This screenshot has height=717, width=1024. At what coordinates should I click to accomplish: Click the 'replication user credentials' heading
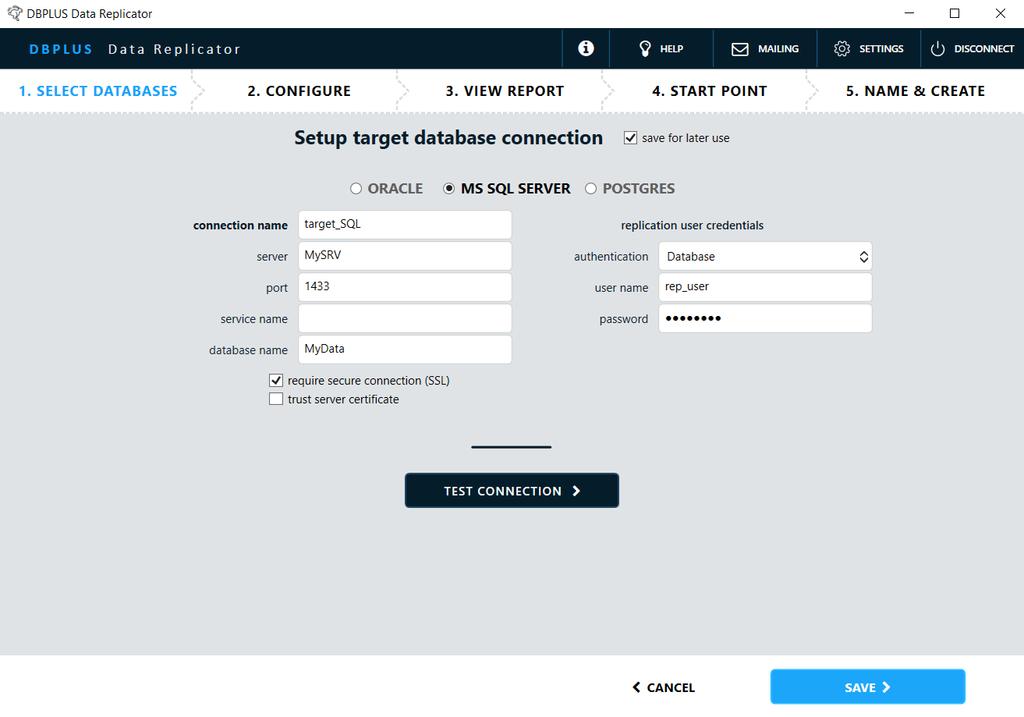pos(692,225)
